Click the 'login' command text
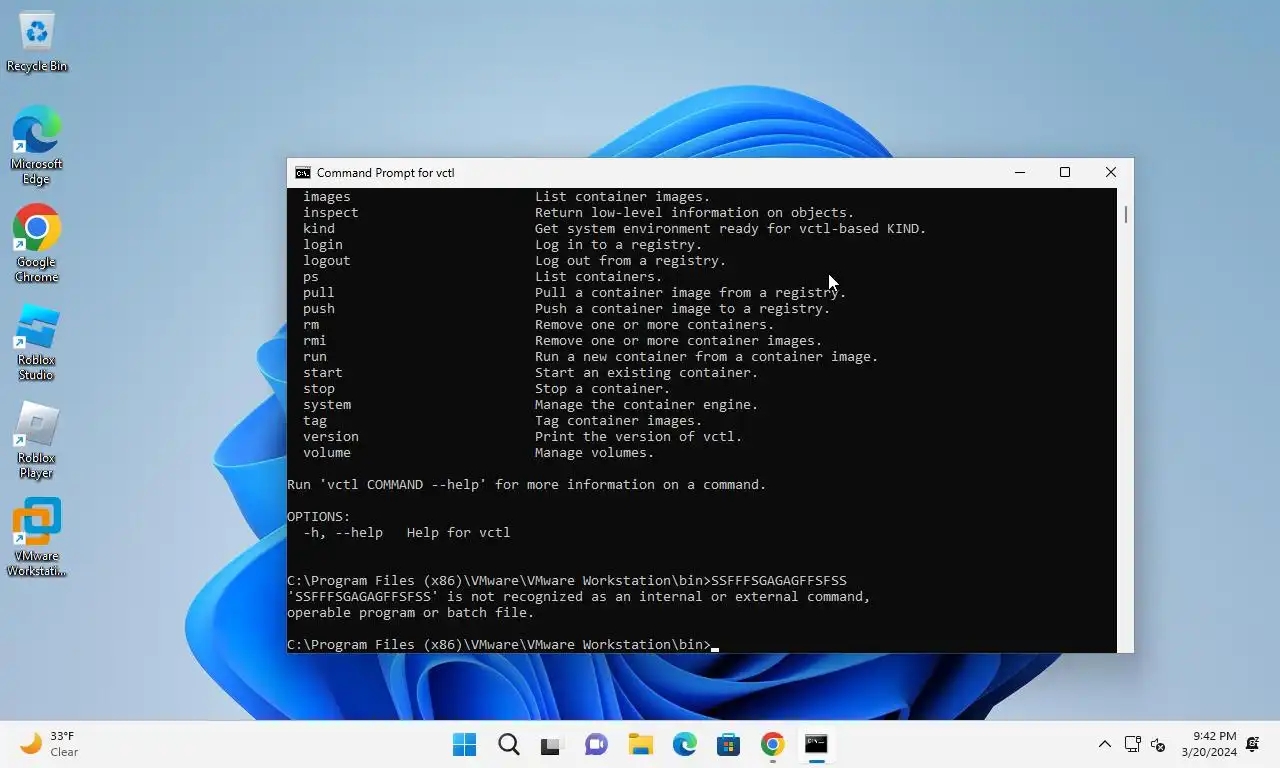Viewport: 1280px width, 768px height. coord(323,245)
